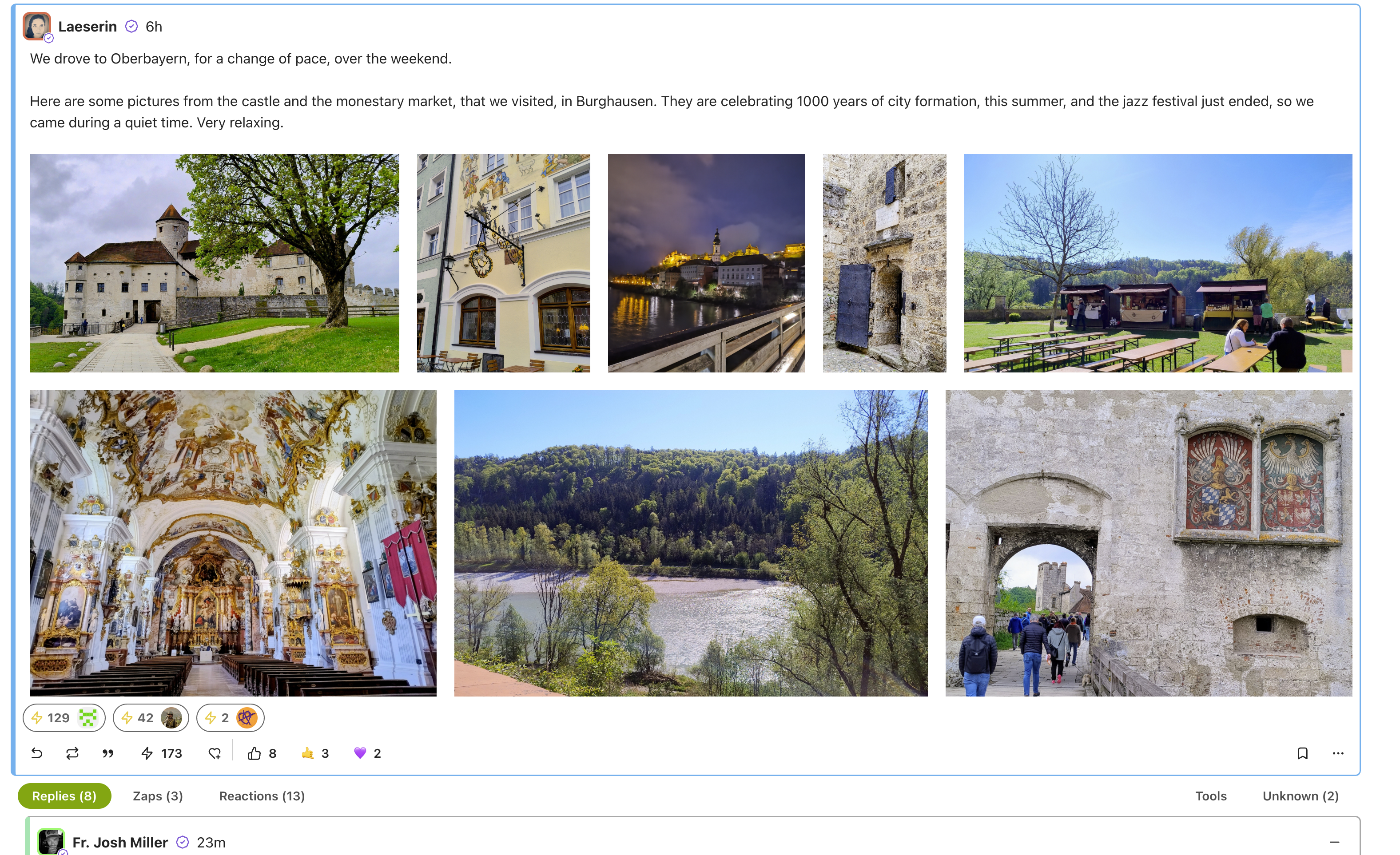1400x855 pixels.
Task: Click the thumbs up reaction with 8
Action: 262,753
